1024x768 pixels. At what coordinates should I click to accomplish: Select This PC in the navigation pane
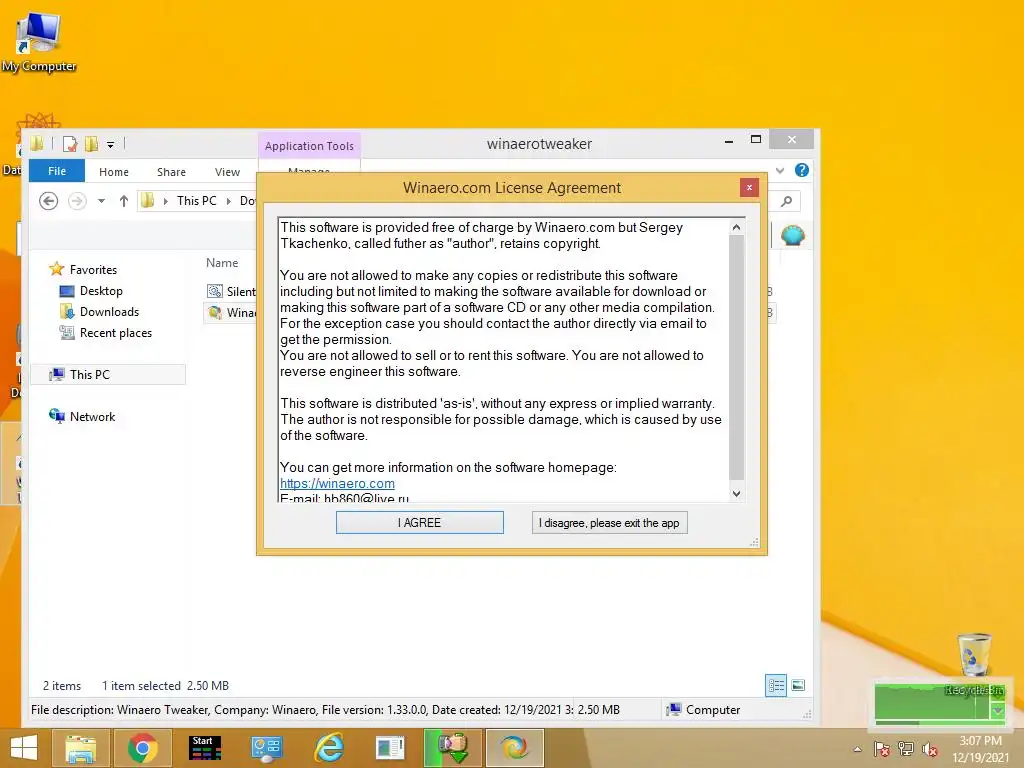click(109, 374)
